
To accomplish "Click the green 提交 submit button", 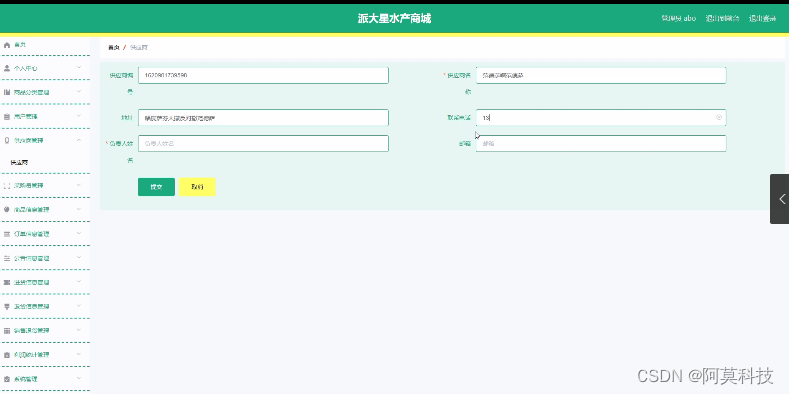I will click(156, 187).
